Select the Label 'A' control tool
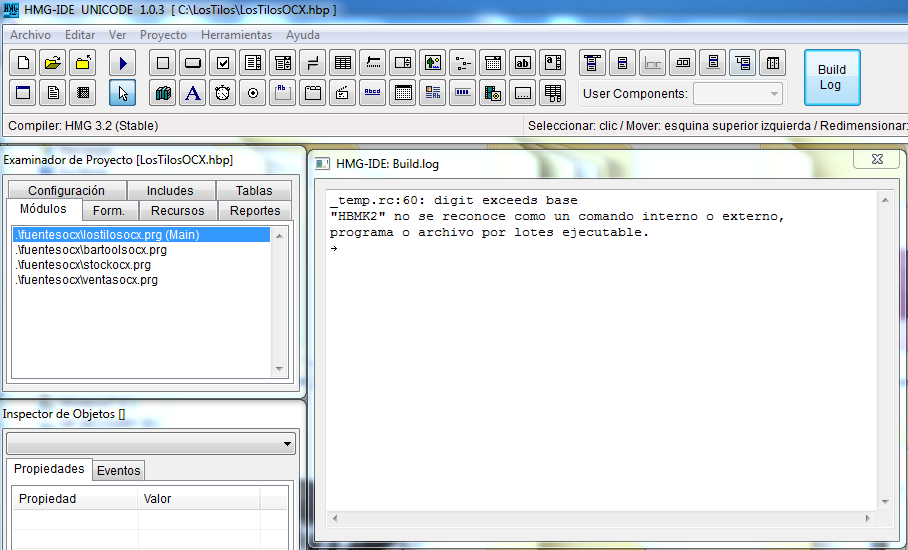The width and height of the screenshot is (908, 550). 193,93
